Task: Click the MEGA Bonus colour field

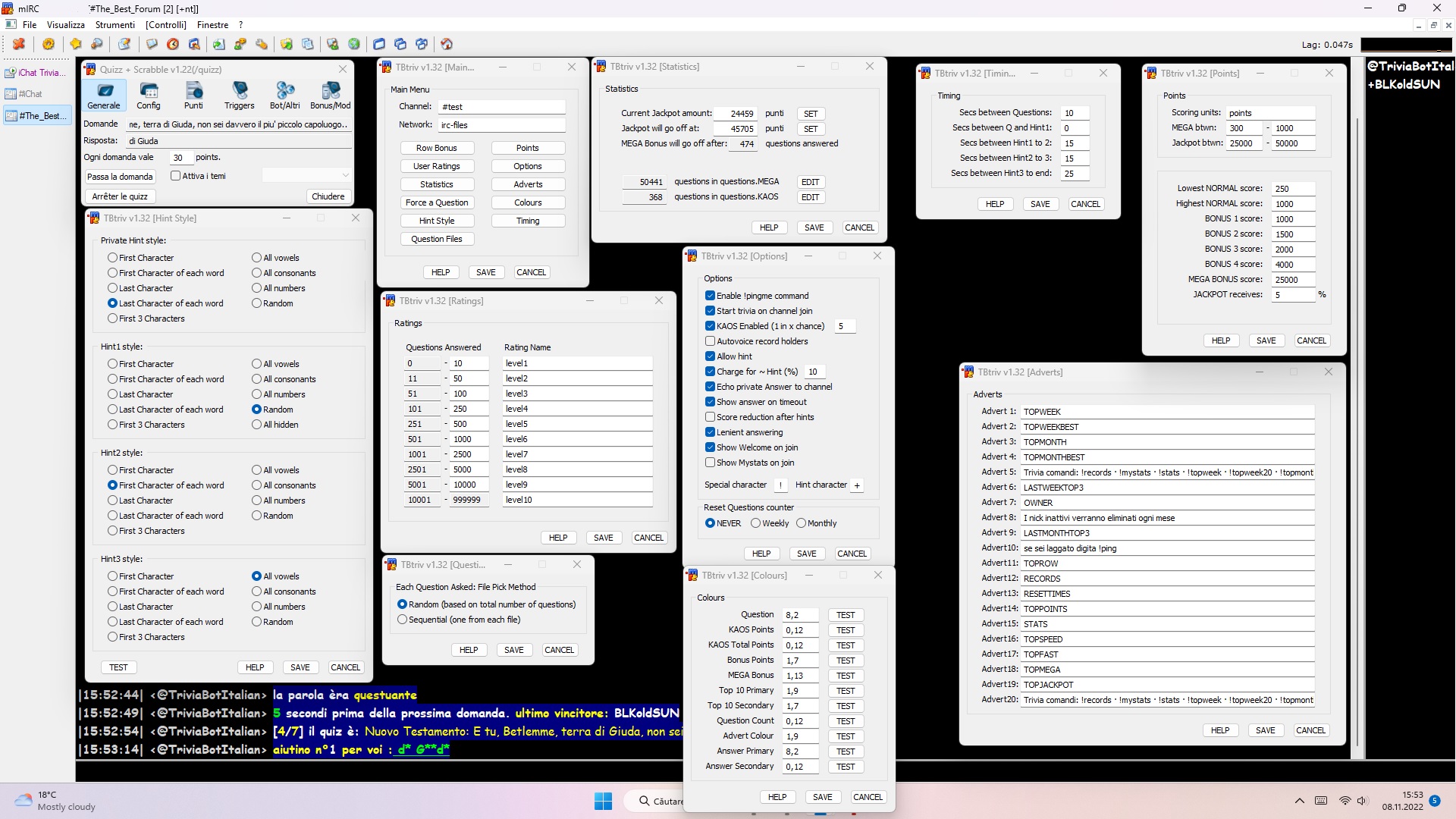Action: click(801, 676)
